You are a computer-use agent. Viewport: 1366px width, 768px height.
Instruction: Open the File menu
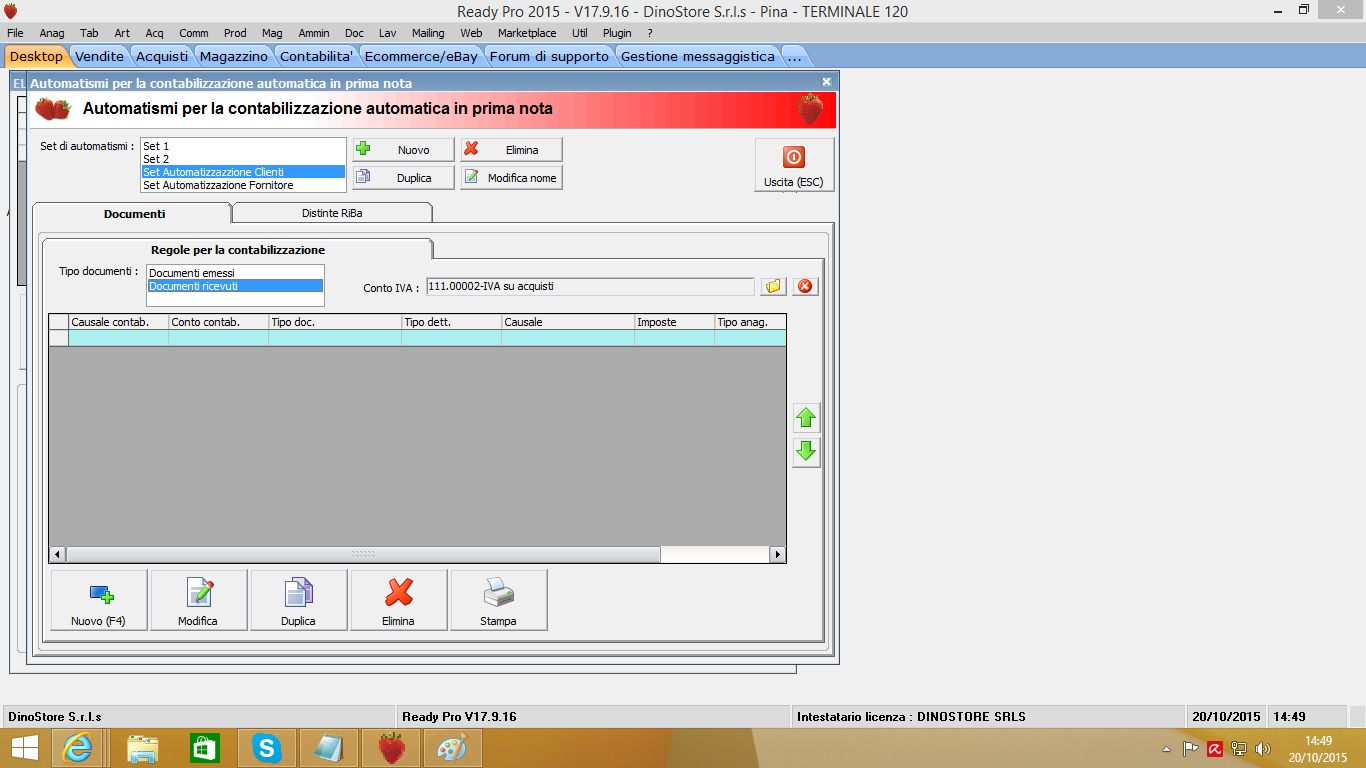point(15,33)
